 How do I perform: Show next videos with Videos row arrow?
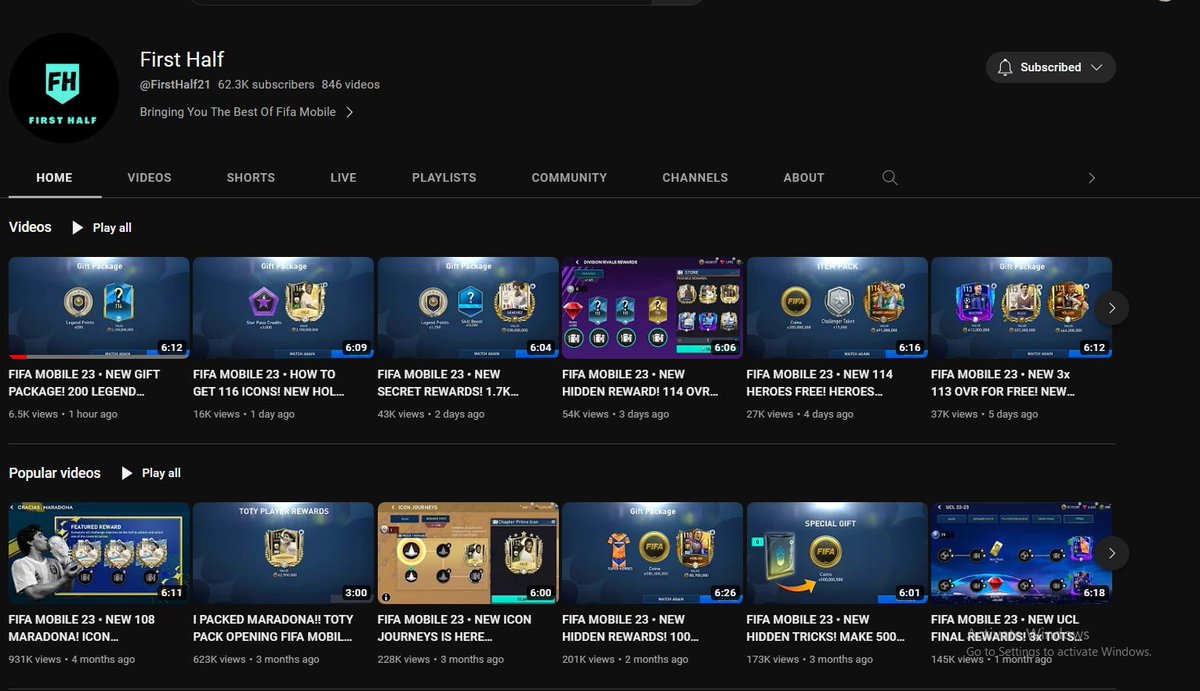(1112, 308)
